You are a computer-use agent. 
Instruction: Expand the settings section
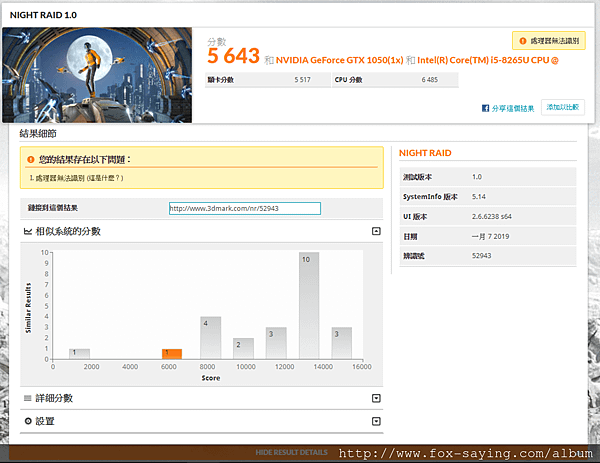click(x=376, y=421)
